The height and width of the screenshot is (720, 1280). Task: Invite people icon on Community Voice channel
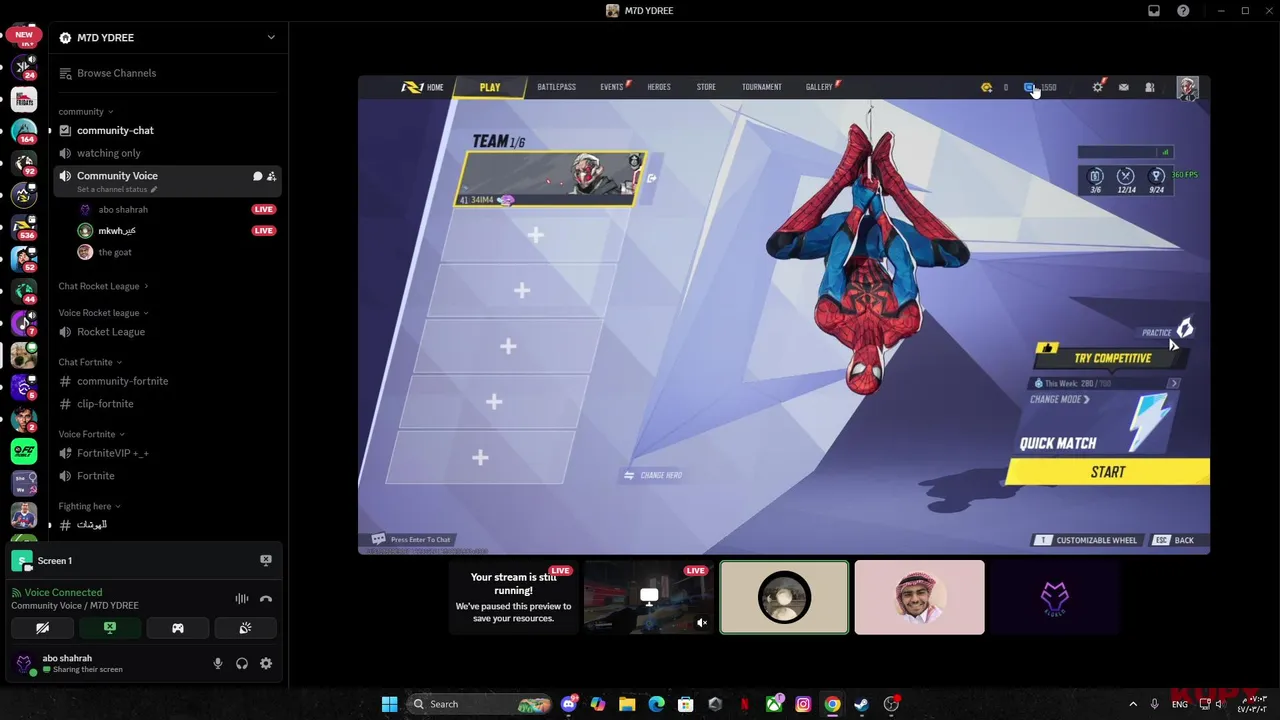point(272,176)
